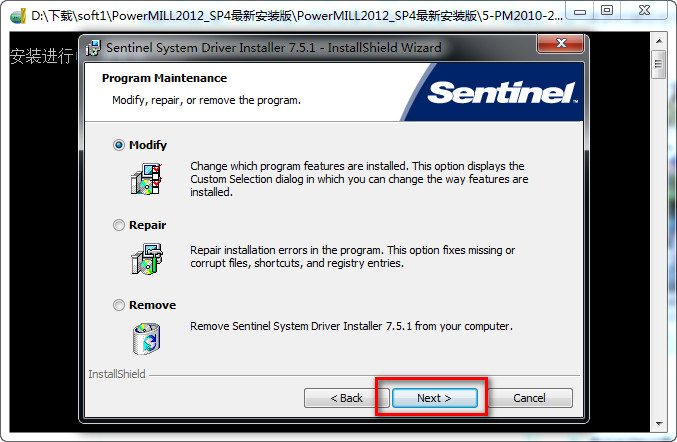This screenshot has width=677, height=442.
Task: Minimize the outer PowerMILL window
Action: 578,10
